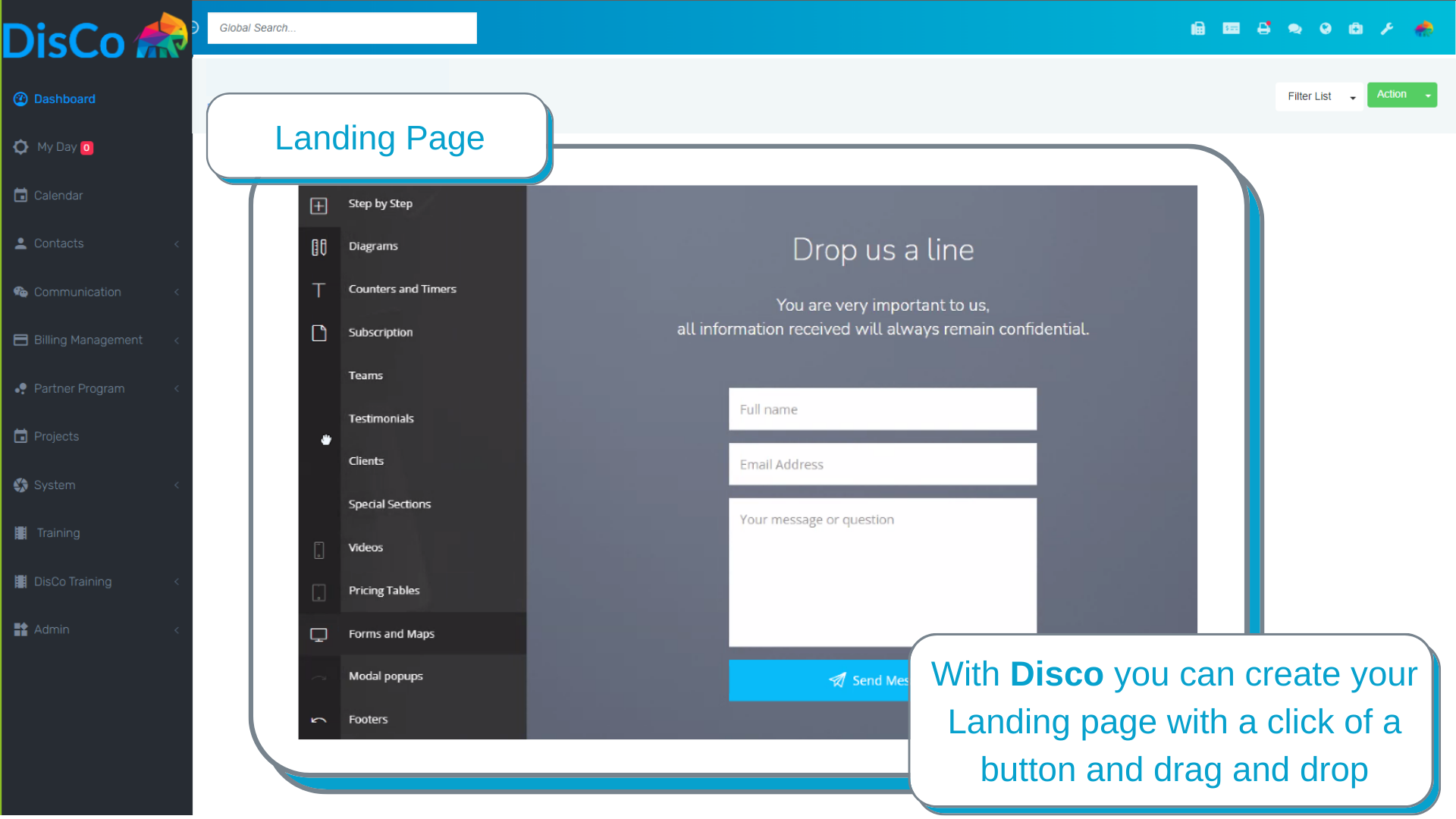The image size is (1456, 819).
Task: Click the ruler and pencil design icon
Action: [x=319, y=247]
